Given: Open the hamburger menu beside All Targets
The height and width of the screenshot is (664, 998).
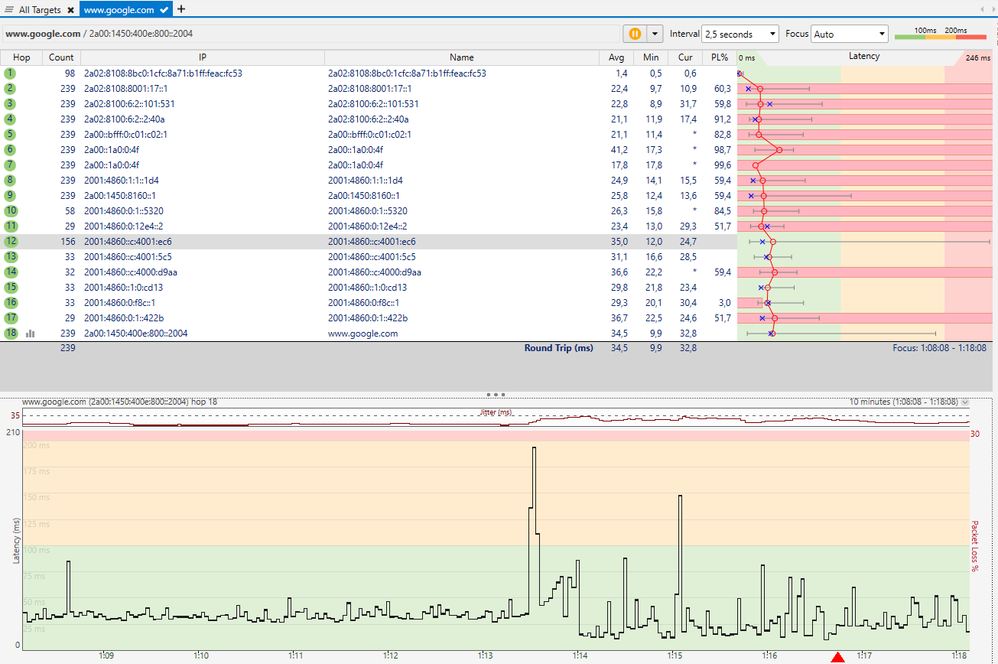Looking at the screenshot, I should pos(9,10).
